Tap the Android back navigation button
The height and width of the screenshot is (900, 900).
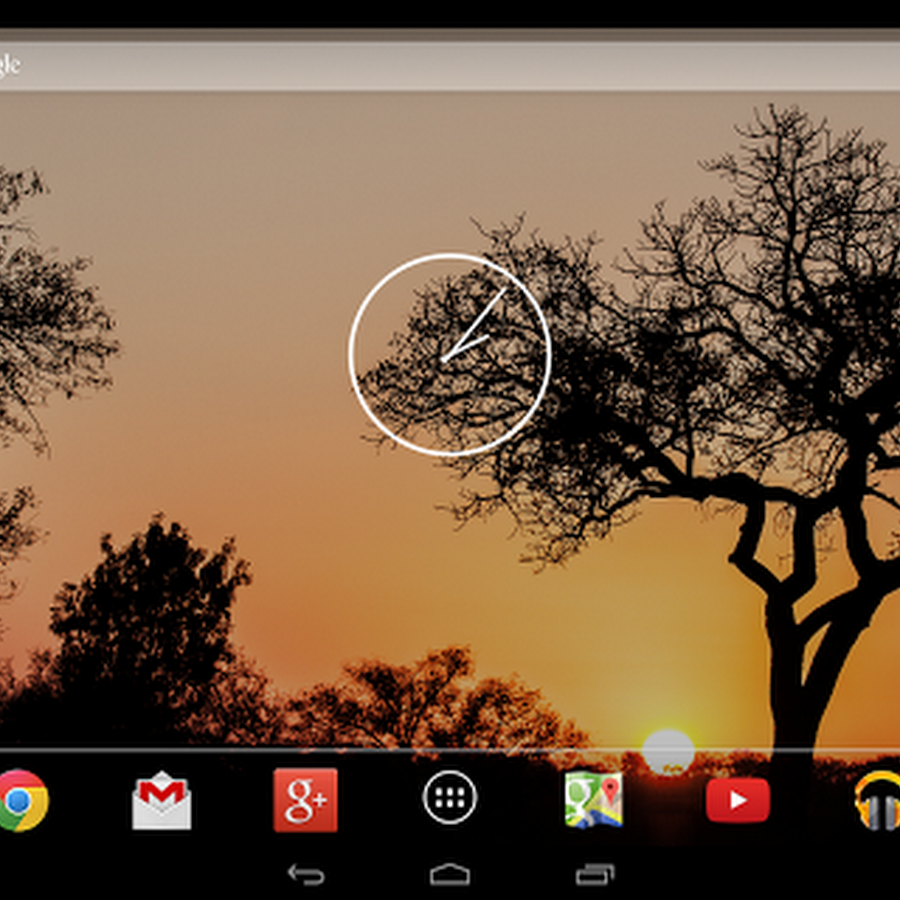[x=306, y=875]
